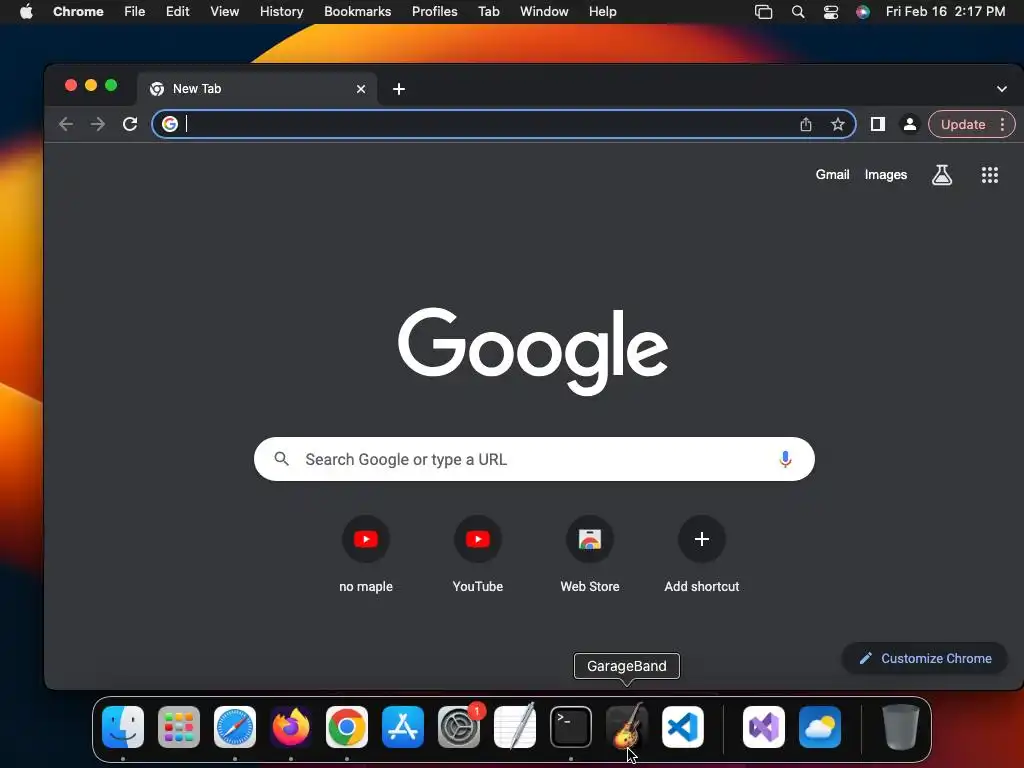Bookmark this tab with the star icon
The height and width of the screenshot is (768, 1024).
(x=838, y=124)
